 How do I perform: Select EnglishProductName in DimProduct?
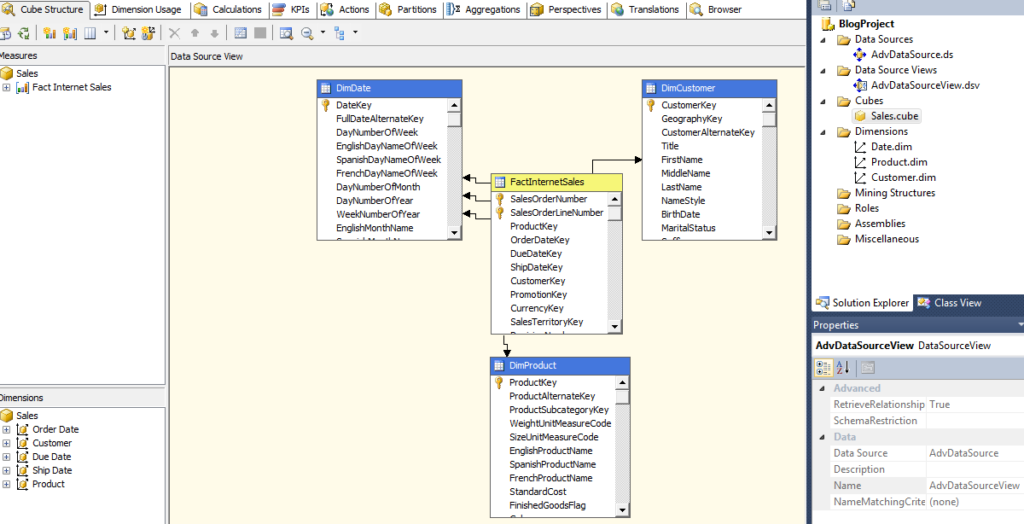(x=553, y=450)
